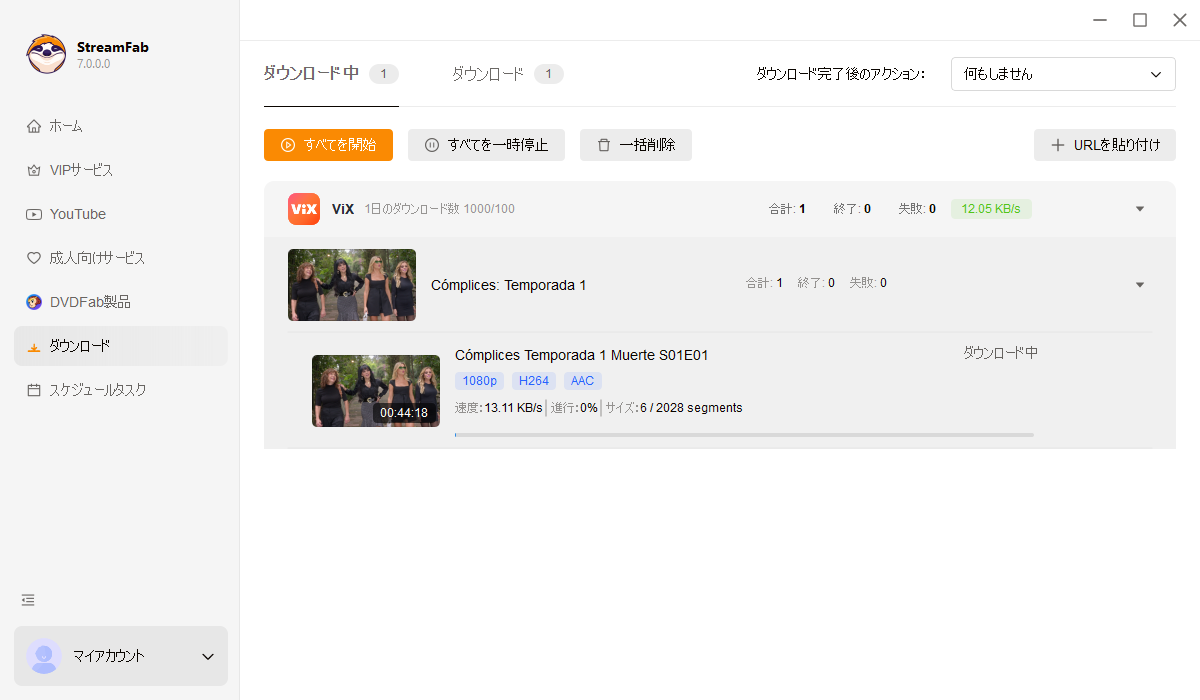
Task: Collapse the Cómplices: Temporada 1 series row
Action: (x=1139, y=283)
